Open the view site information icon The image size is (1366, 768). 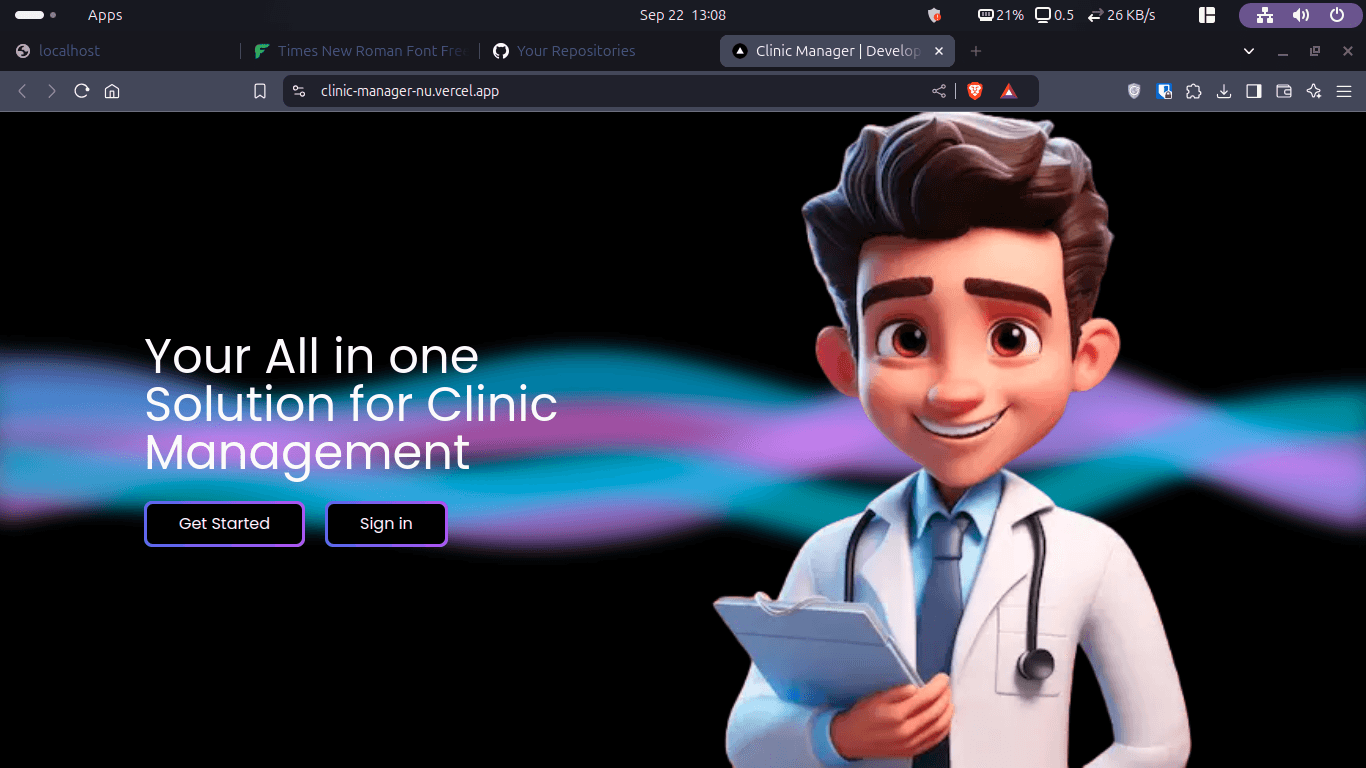[x=298, y=91]
